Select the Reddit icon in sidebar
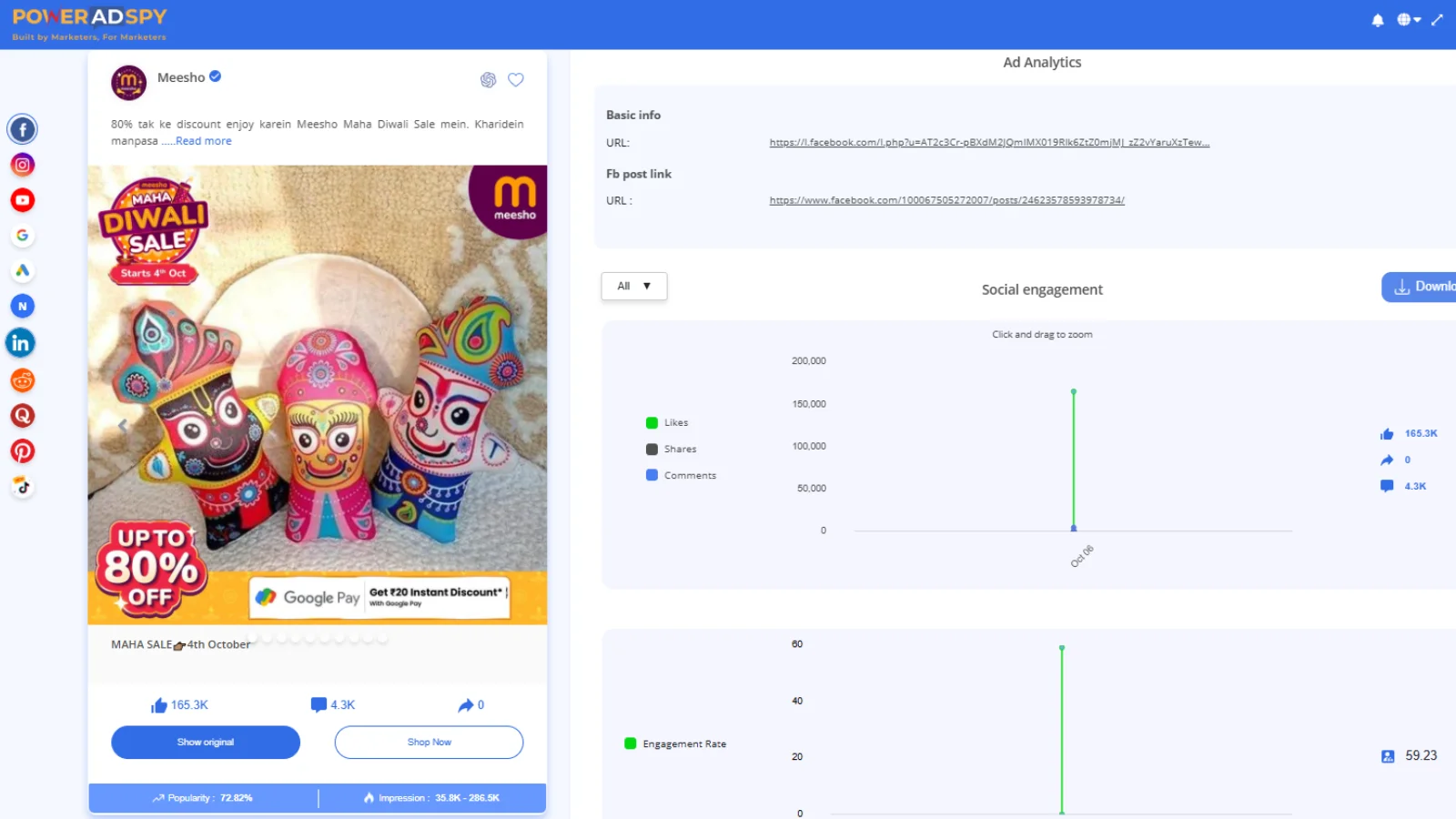The image size is (1456, 819). (x=23, y=380)
